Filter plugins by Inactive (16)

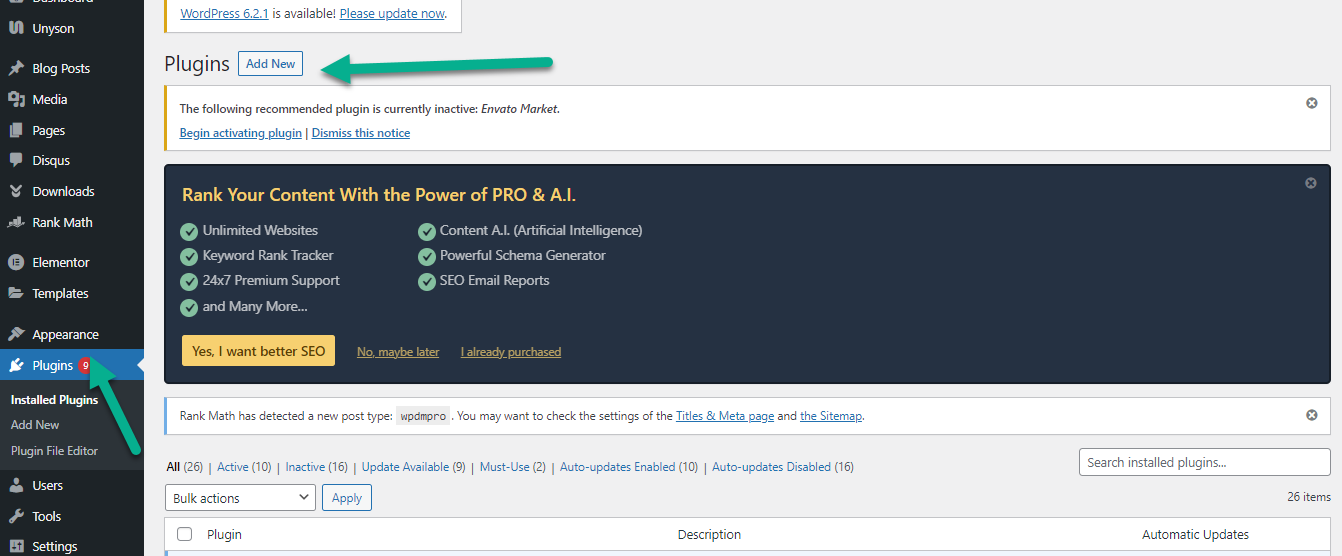[317, 467]
